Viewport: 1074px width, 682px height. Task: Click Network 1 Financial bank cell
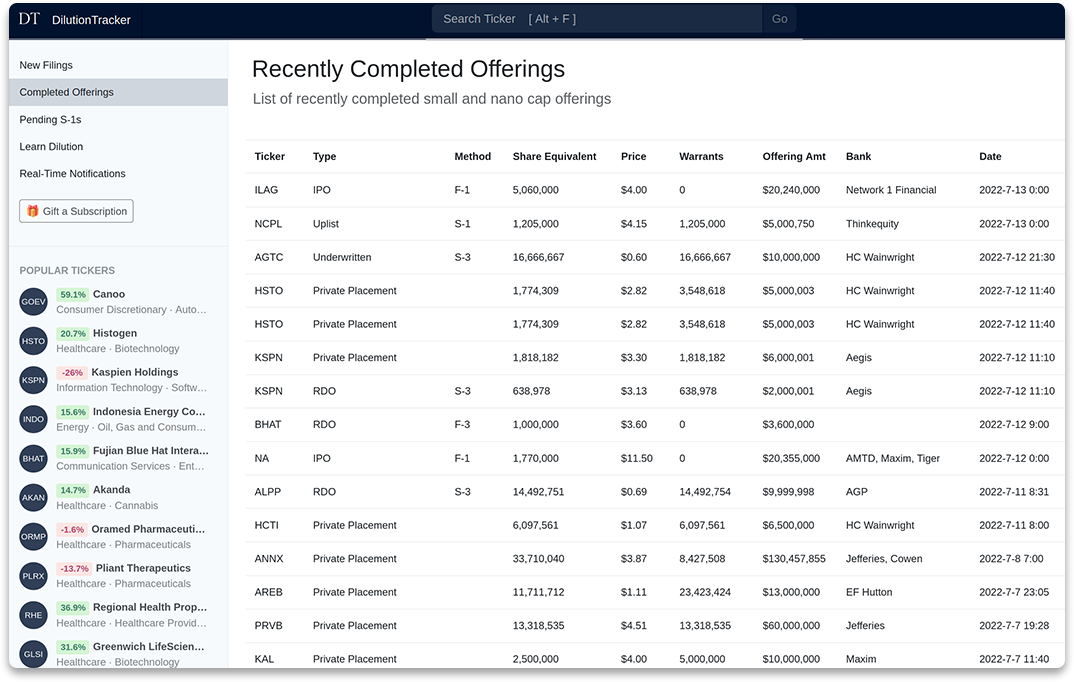(891, 190)
